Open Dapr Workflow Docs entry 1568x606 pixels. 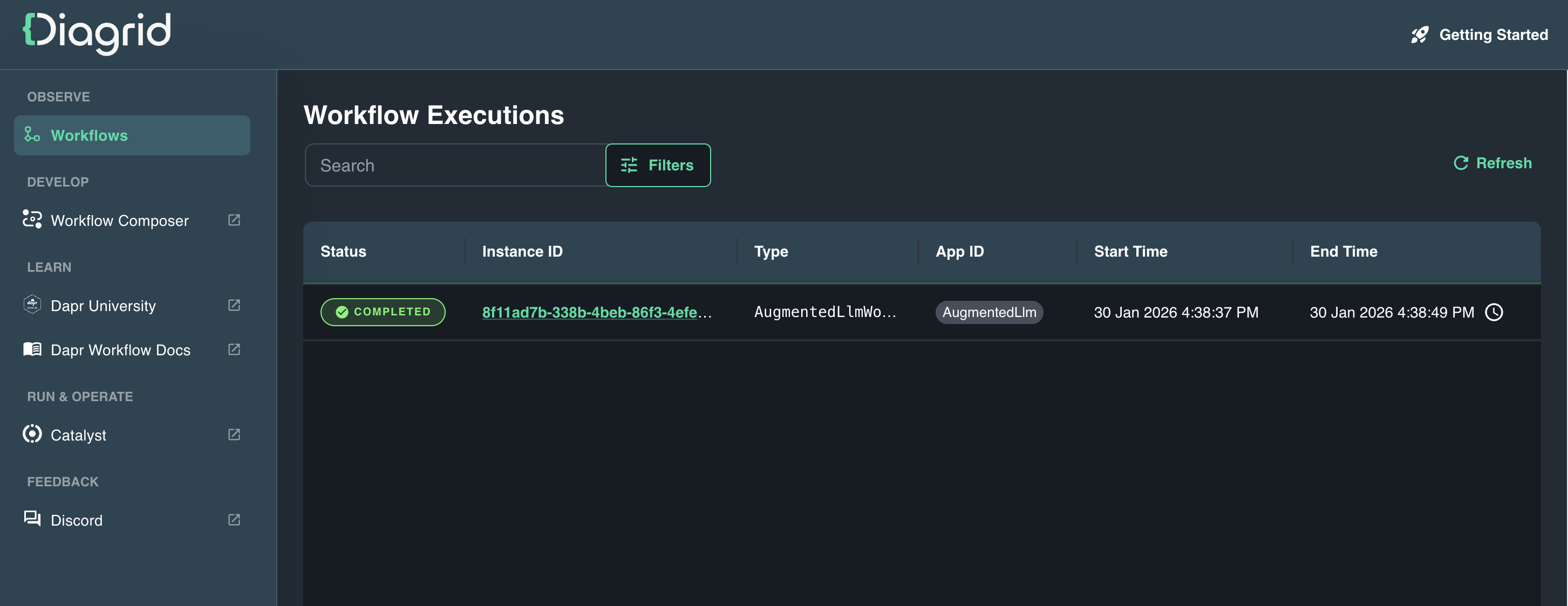(x=120, y=350)
